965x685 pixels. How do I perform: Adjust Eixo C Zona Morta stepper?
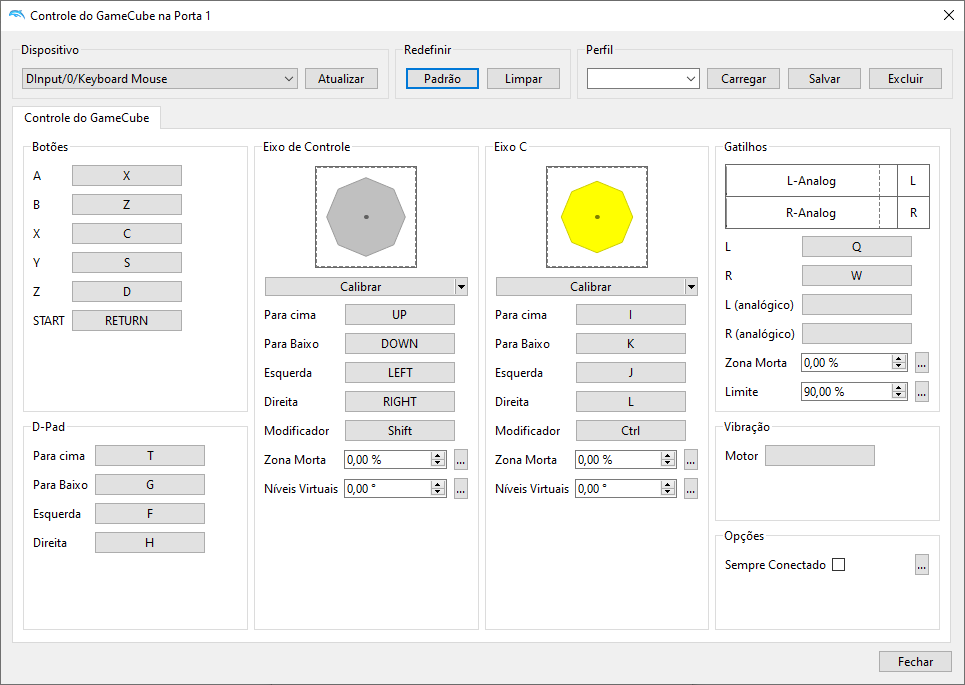coord(668,459)
